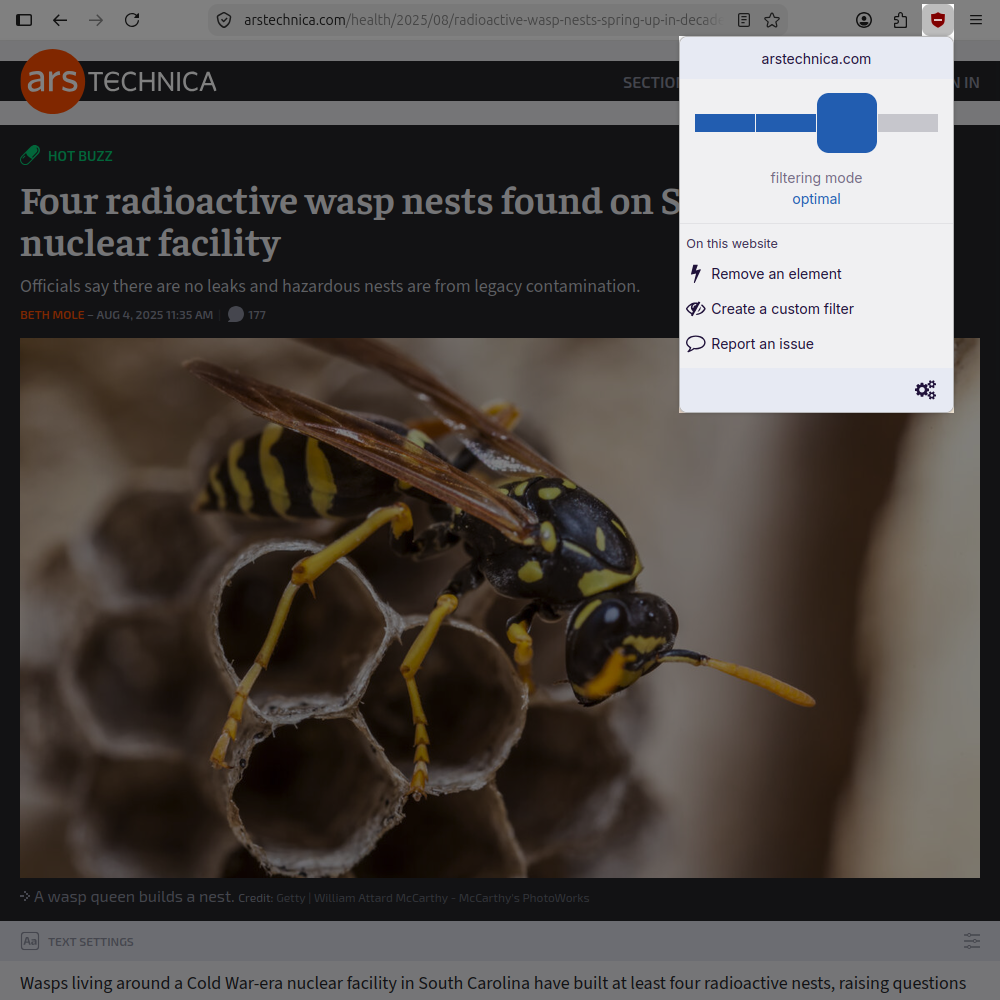Click the article headline text
The image size is (1000, 1000).
tap(349, 222)
